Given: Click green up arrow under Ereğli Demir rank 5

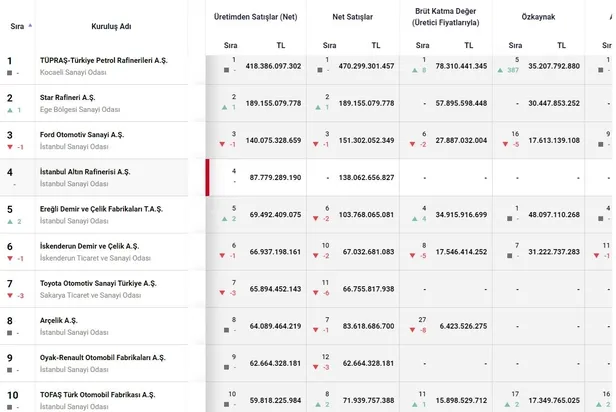Looking at the screenshot, I should click(x=10, y=220).
